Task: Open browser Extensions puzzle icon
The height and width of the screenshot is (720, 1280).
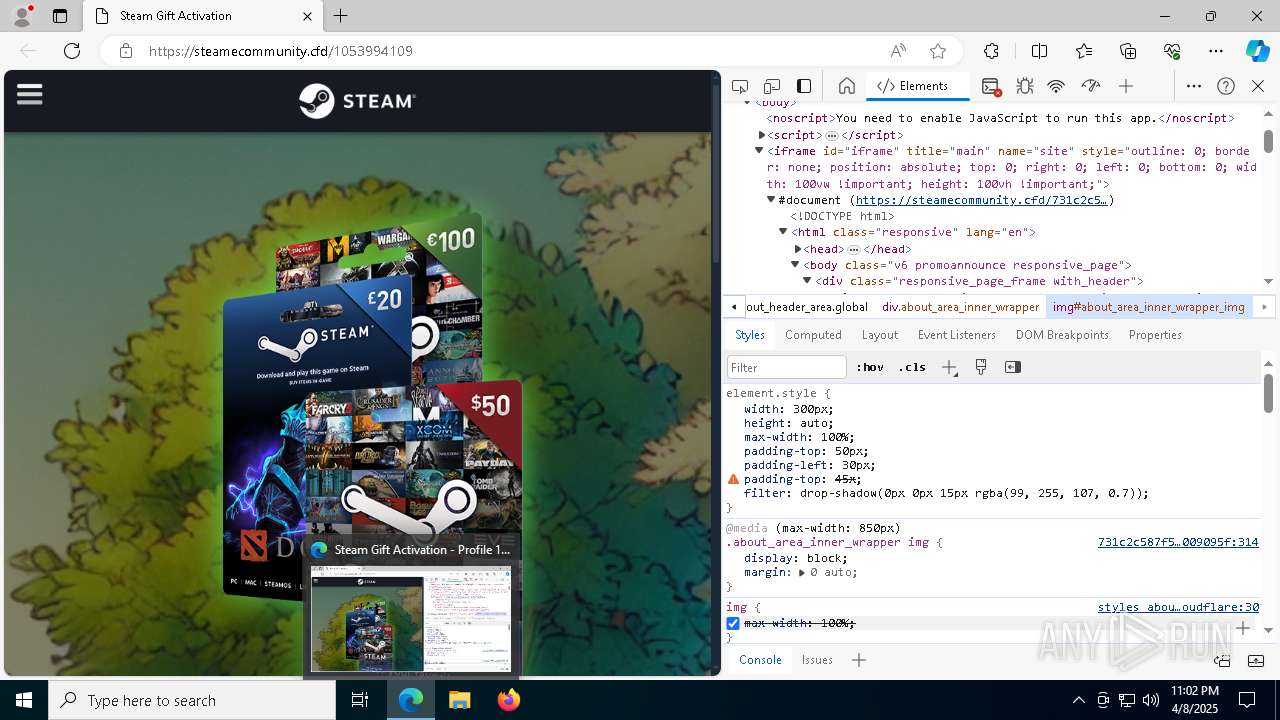Action: pos(991,51)
